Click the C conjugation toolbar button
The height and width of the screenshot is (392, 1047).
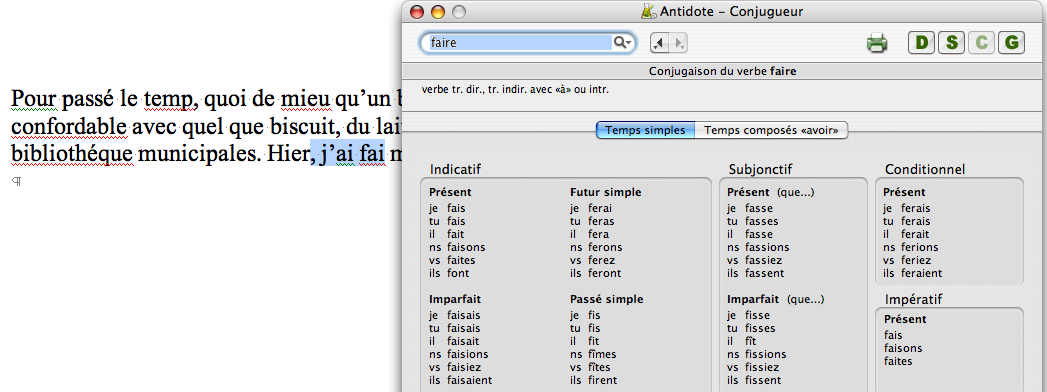982,43
